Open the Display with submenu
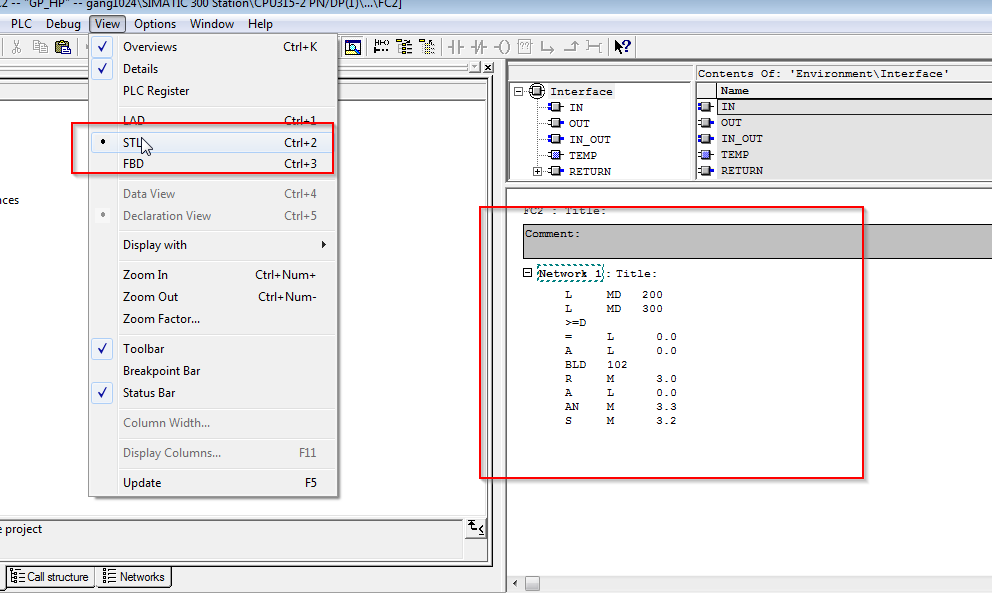Image resolution: width=992 pixels, height=594 pixels. [x=155, y=245]
